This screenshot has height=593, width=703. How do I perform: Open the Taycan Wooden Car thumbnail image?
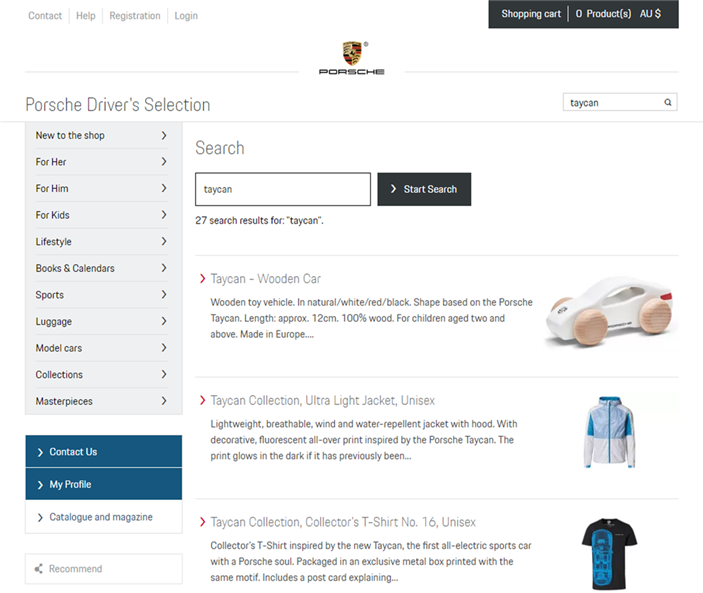point(608,313)
